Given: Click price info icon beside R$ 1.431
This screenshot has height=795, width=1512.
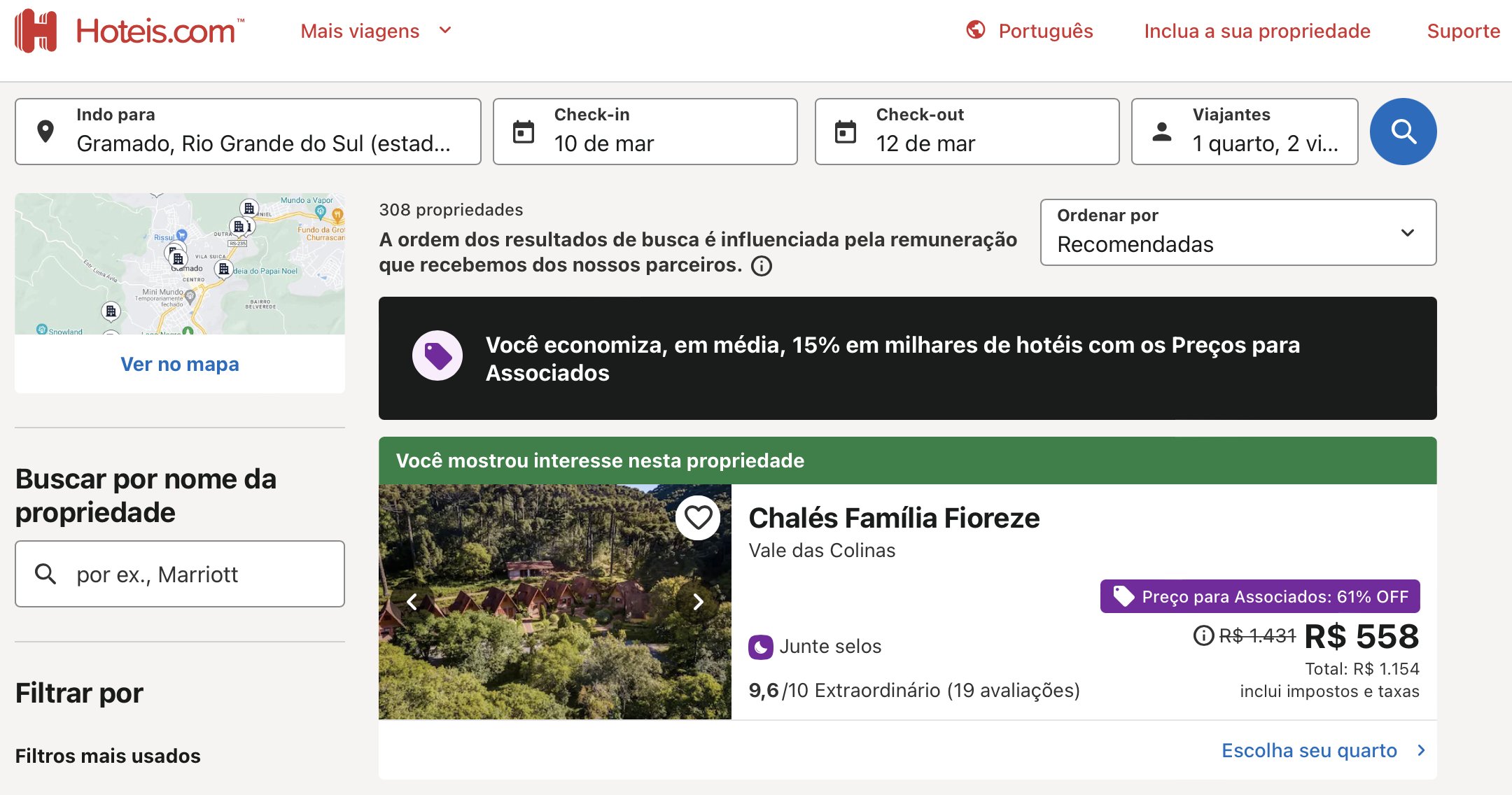Looking at the screenshot, I should 1203,635.
